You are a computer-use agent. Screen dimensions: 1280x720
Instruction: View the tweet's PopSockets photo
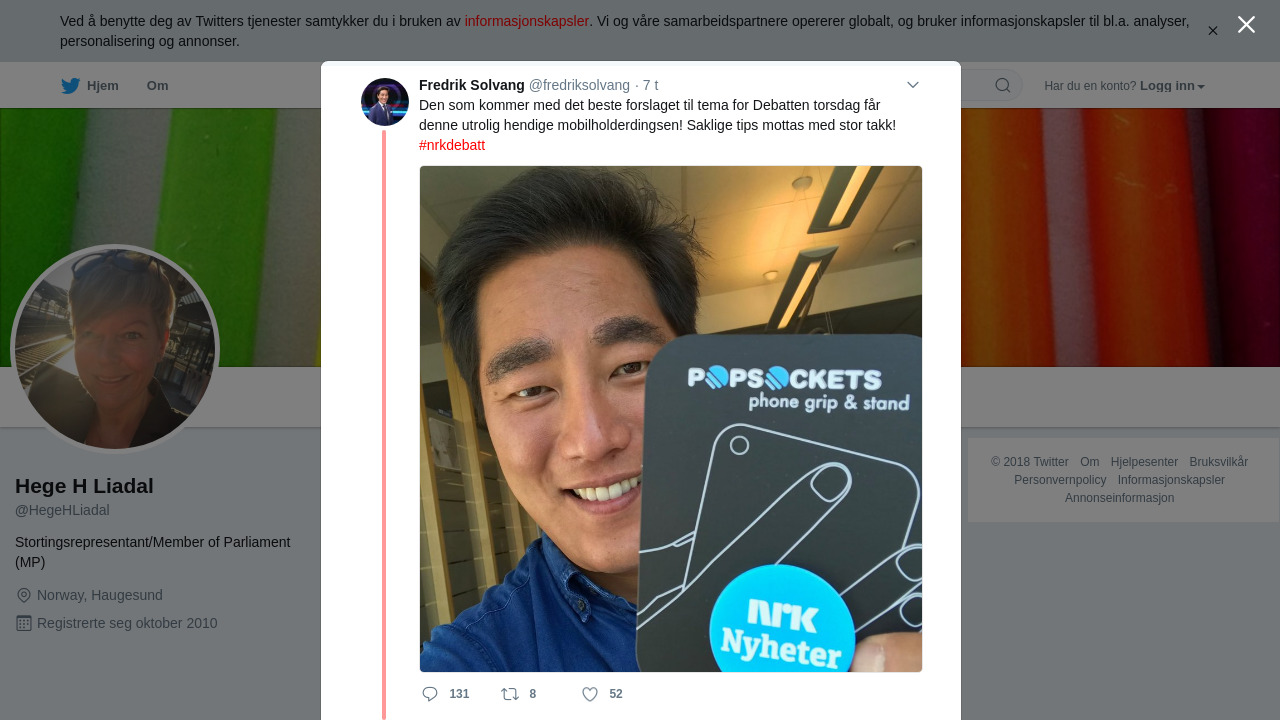[671, 419]
